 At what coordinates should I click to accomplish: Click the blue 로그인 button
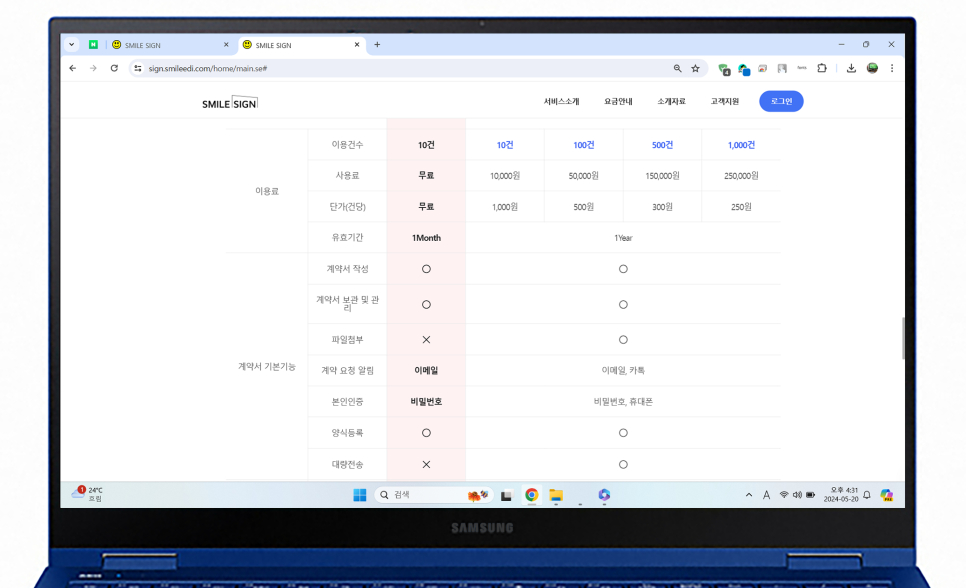coord(781,101)
